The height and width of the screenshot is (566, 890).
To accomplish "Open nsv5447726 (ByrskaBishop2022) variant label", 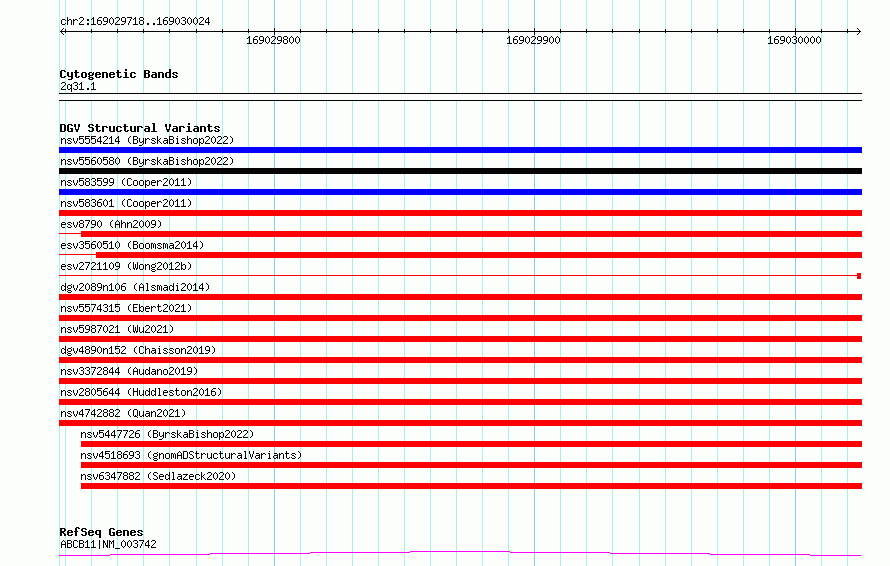I will (x=167, y=434).
